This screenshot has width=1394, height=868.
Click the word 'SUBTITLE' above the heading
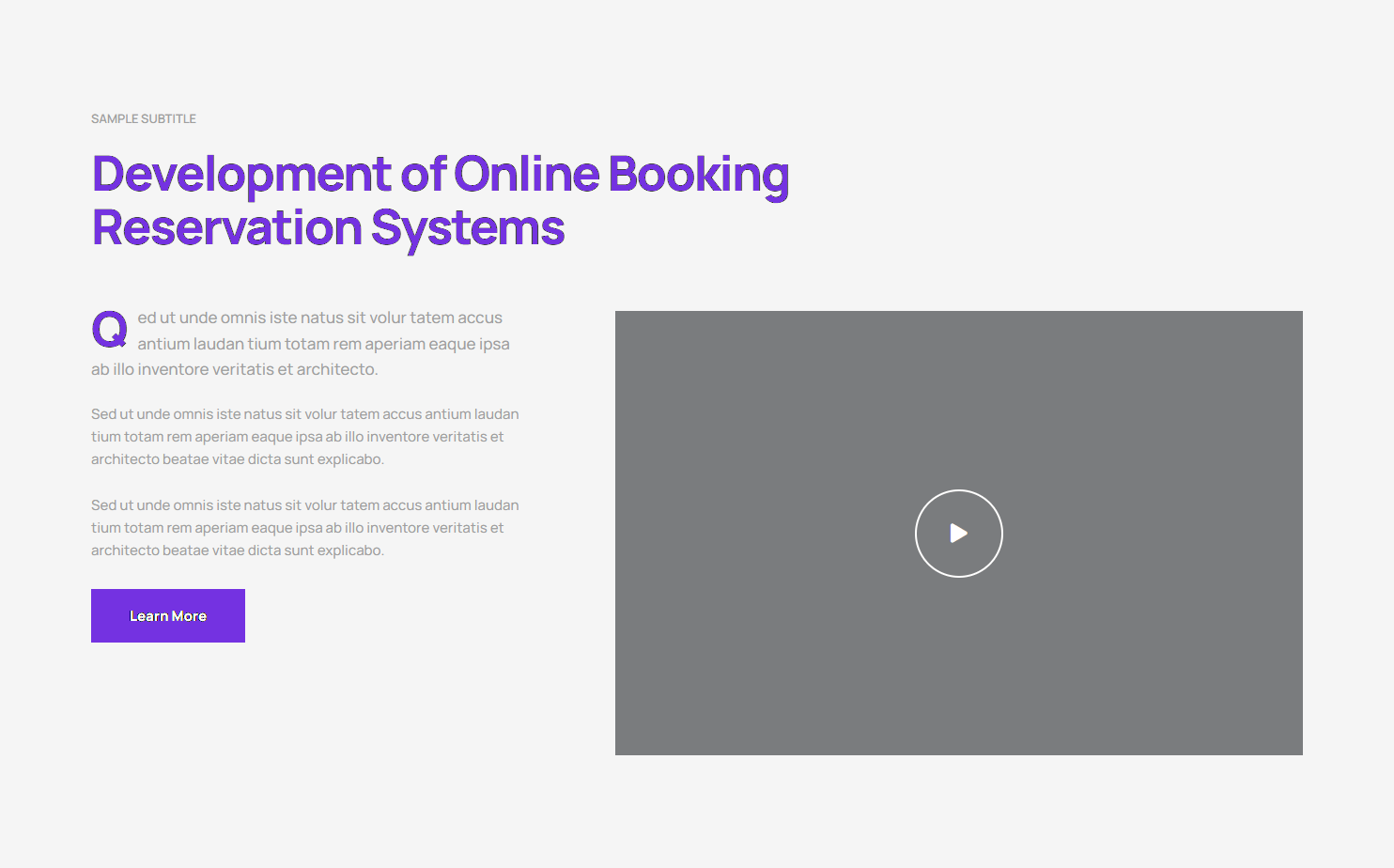(x=169, y=119)
